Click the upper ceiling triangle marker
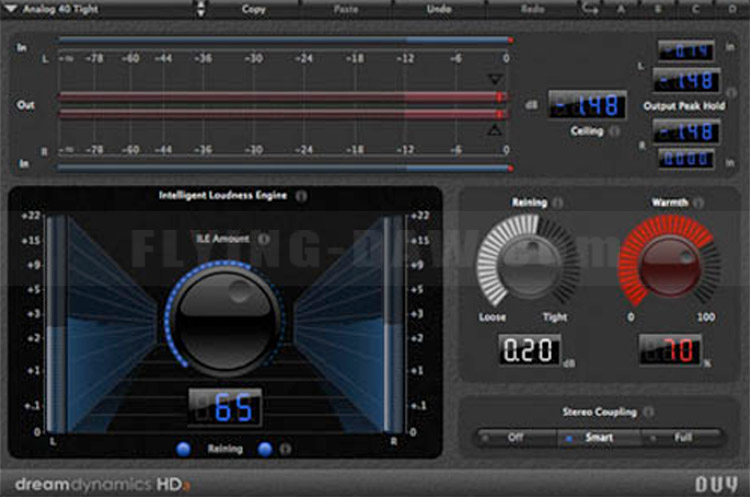This screenshot has width=750, height=497. pos(495,79)
